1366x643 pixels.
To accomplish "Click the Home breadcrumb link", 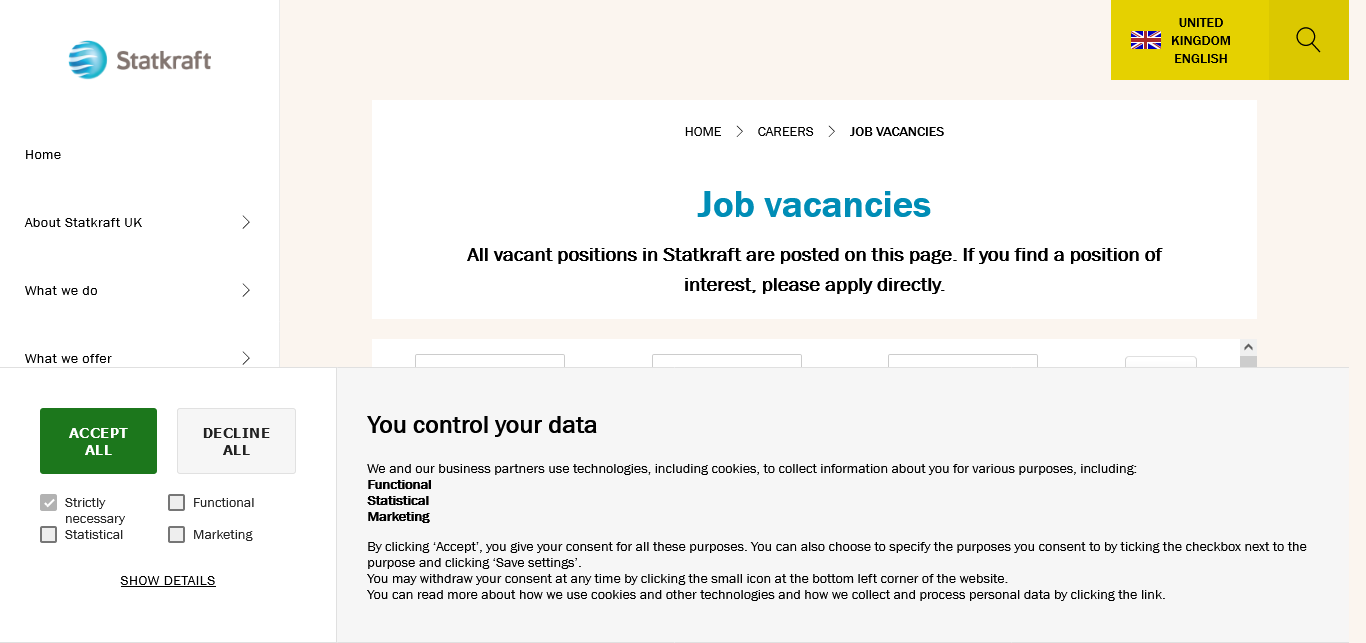I will (x=702, y=132).
